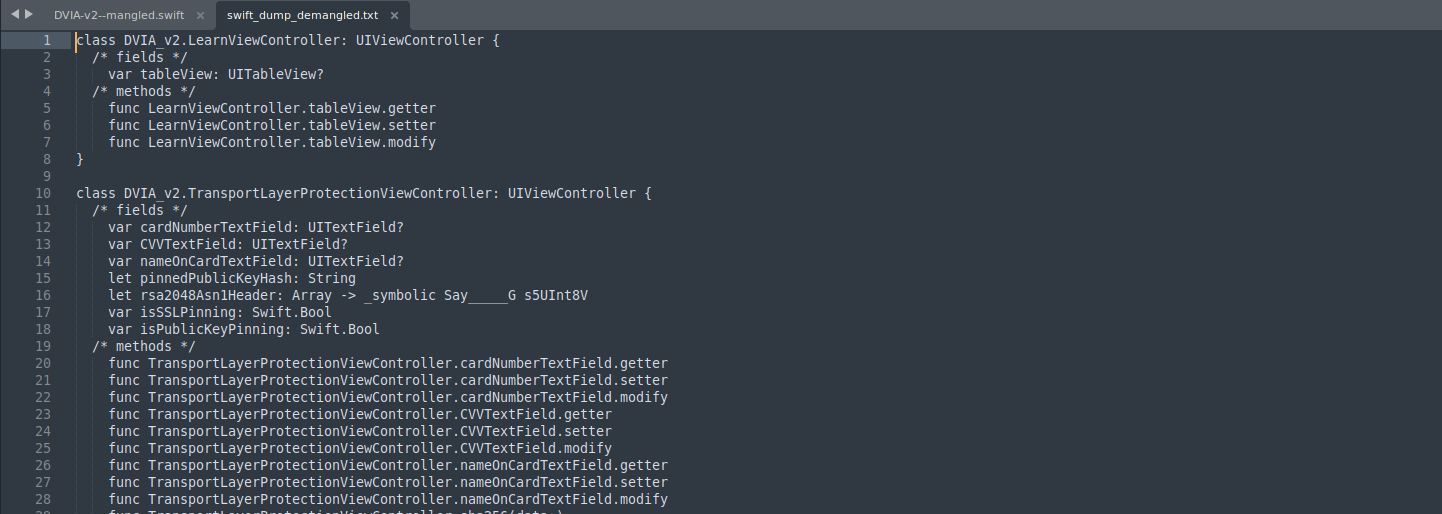
Task: Close the swift_dump_demangled.txt tab
Action: pyautogui.click(x=394, y=16)
